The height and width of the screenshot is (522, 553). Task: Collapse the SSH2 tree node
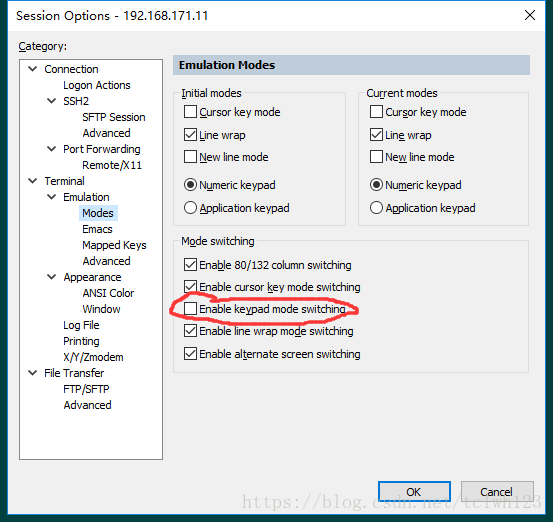(x=51, y=101)
